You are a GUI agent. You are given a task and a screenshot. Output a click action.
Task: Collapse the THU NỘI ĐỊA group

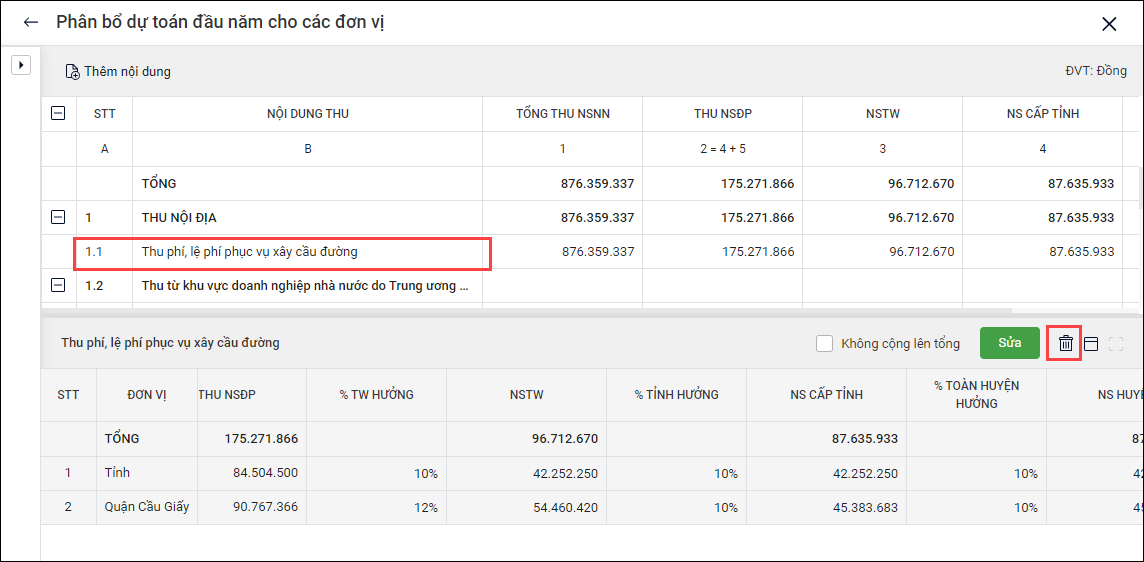pyautogui.click(x=58, y=217)
